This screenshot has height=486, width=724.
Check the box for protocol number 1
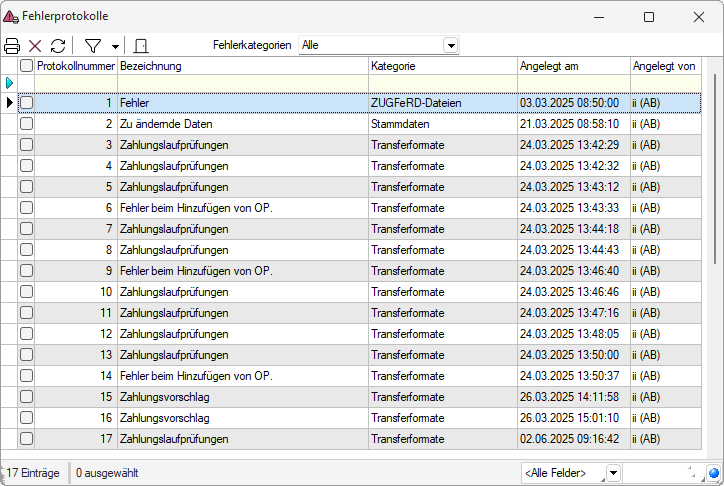(x=27, y=103)
